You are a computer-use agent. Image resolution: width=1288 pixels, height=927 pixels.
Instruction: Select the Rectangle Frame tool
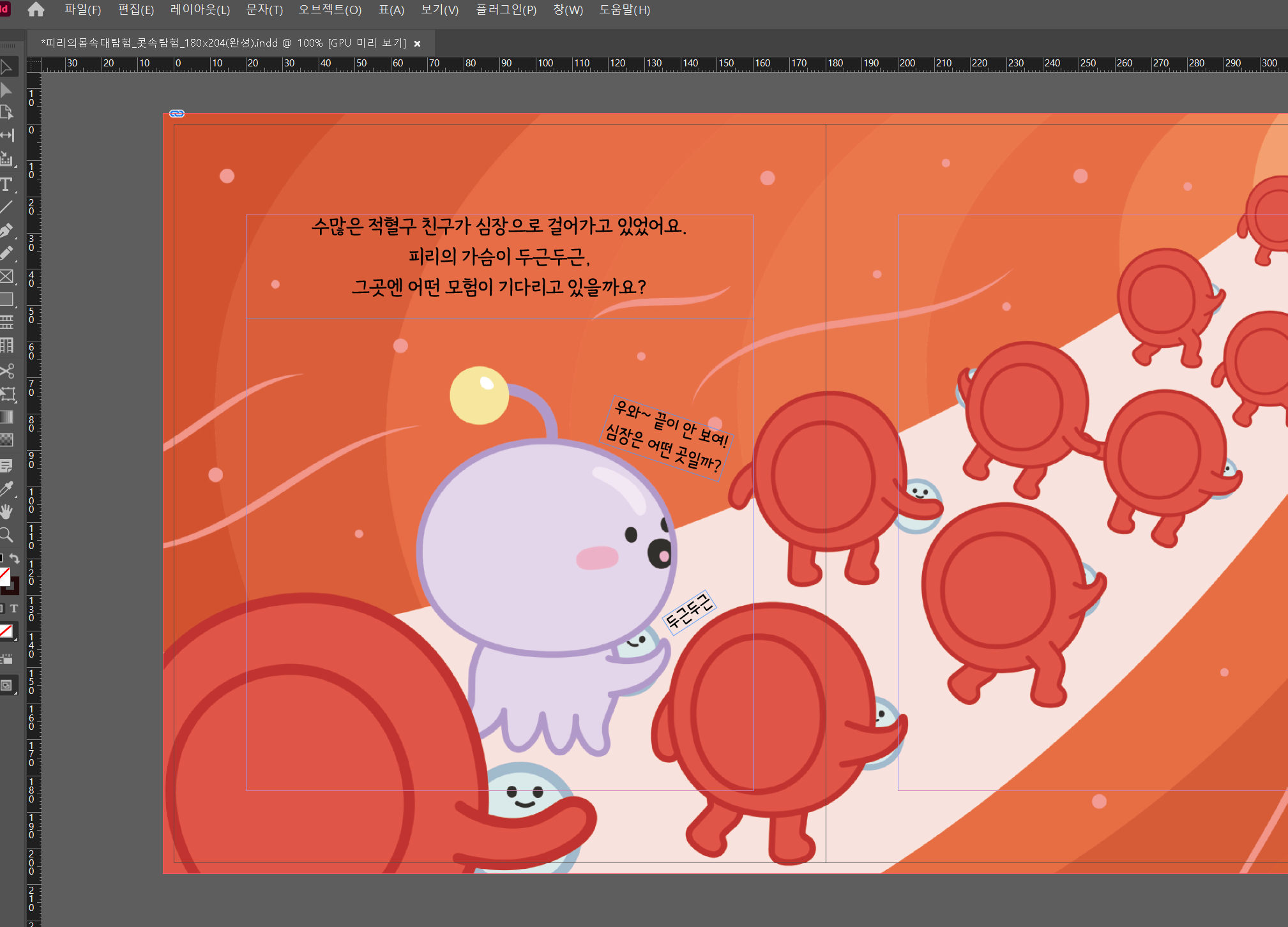point(6,276)
